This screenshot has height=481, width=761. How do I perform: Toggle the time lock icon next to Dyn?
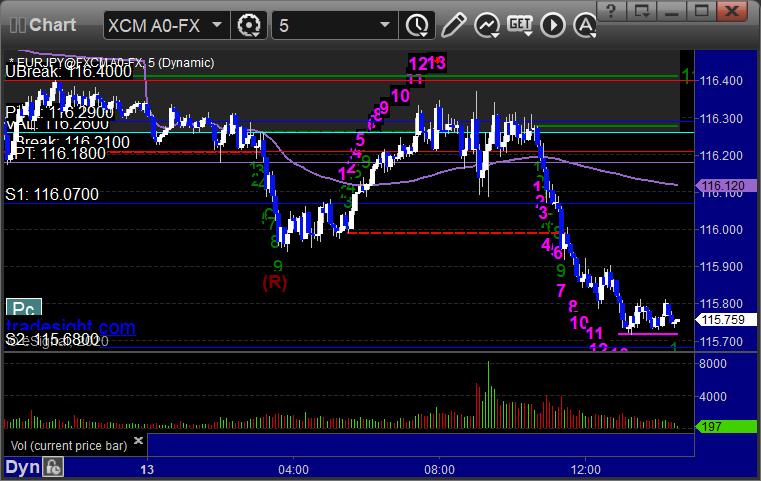click(53, 467)
